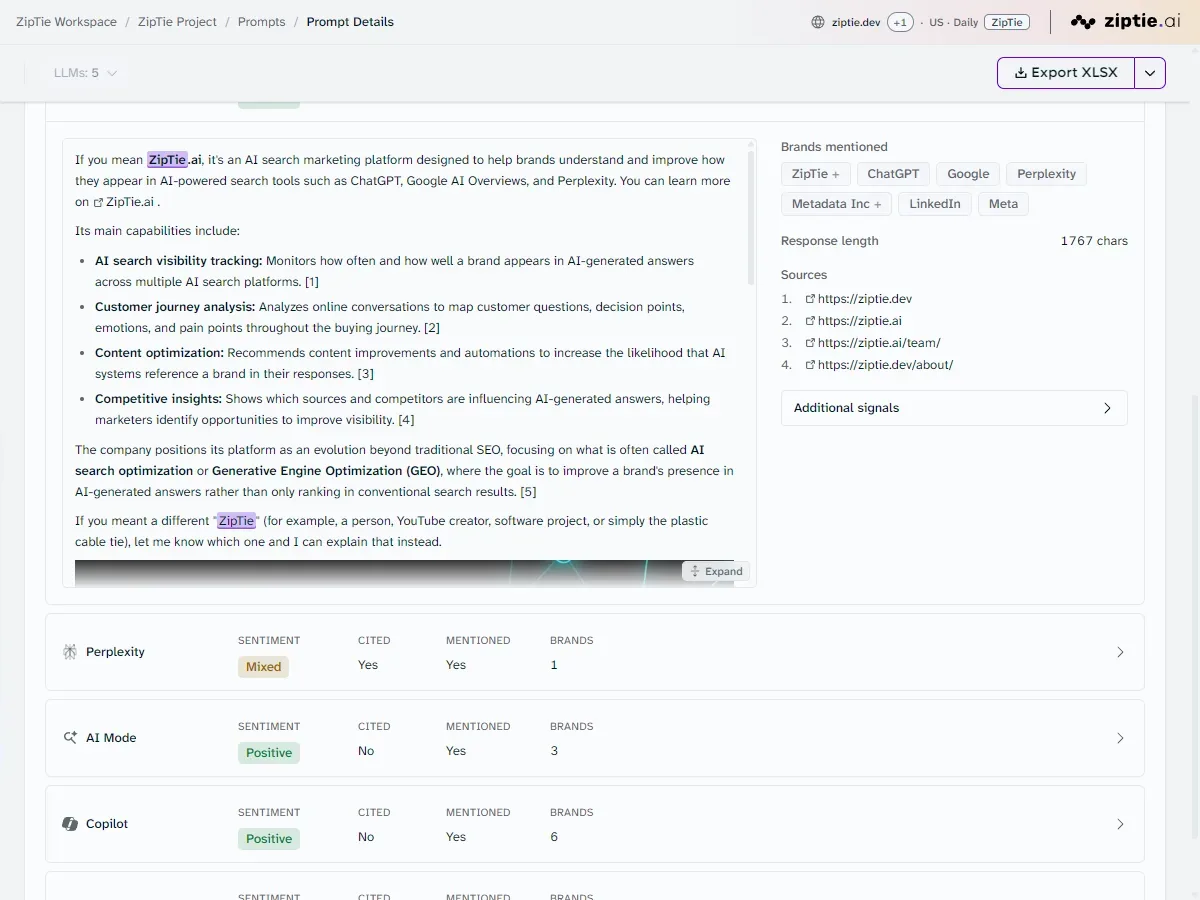Go to ZipTie Project breadcrumb
The image size is (1200, 900).
[x=177, y=22]
